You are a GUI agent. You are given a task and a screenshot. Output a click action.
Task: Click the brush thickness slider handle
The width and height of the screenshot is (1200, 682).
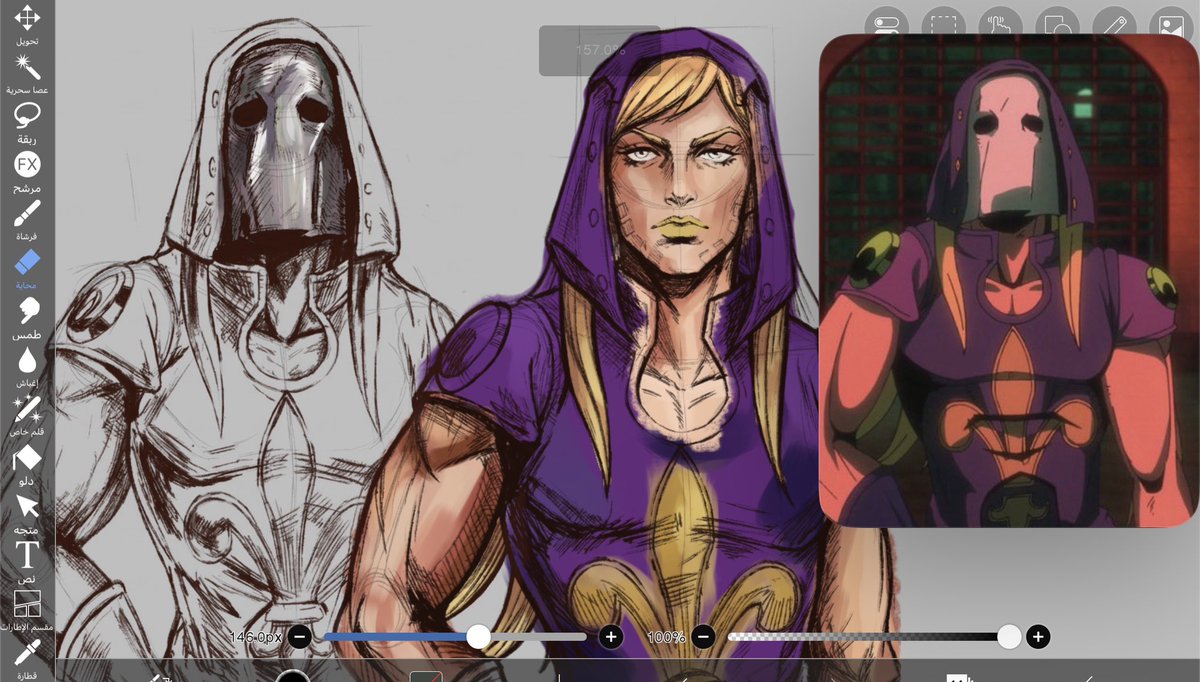pos(478,637)
